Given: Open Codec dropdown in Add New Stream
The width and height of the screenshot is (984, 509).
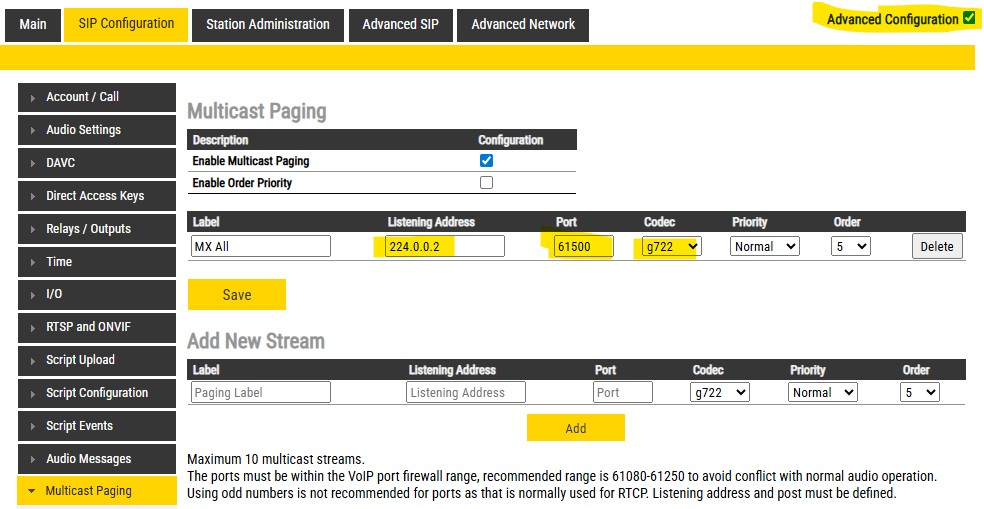Looking at the screenshot, I should 720,393.
